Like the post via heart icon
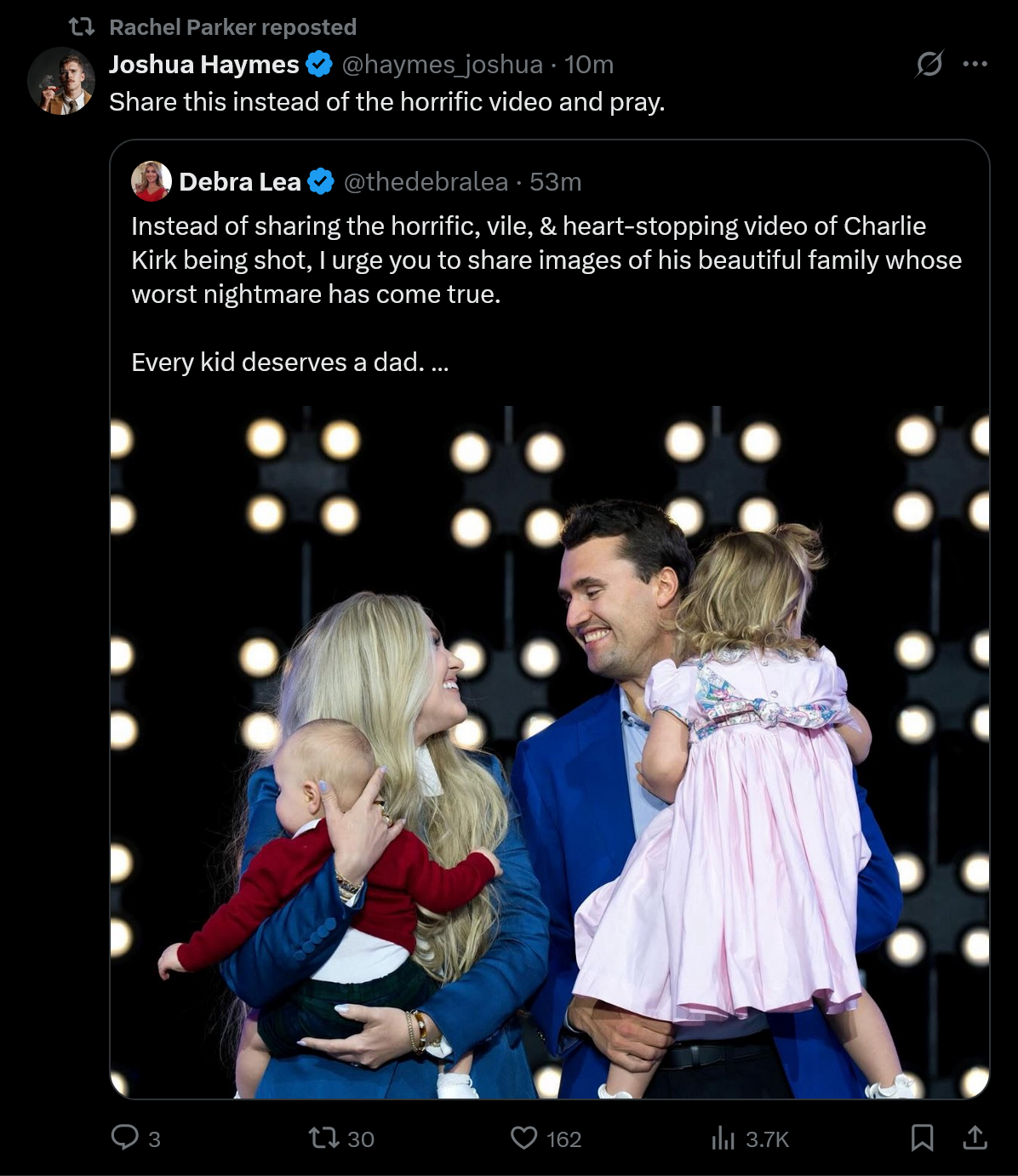Viewport: 1018px width, 1176px height. (x=523, y=1138)
